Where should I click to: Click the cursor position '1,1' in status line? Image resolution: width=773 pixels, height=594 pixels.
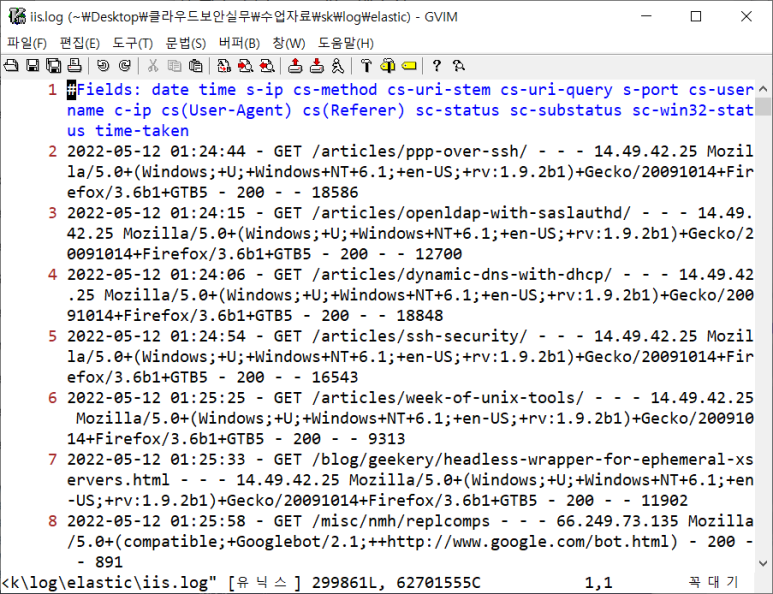598,583
